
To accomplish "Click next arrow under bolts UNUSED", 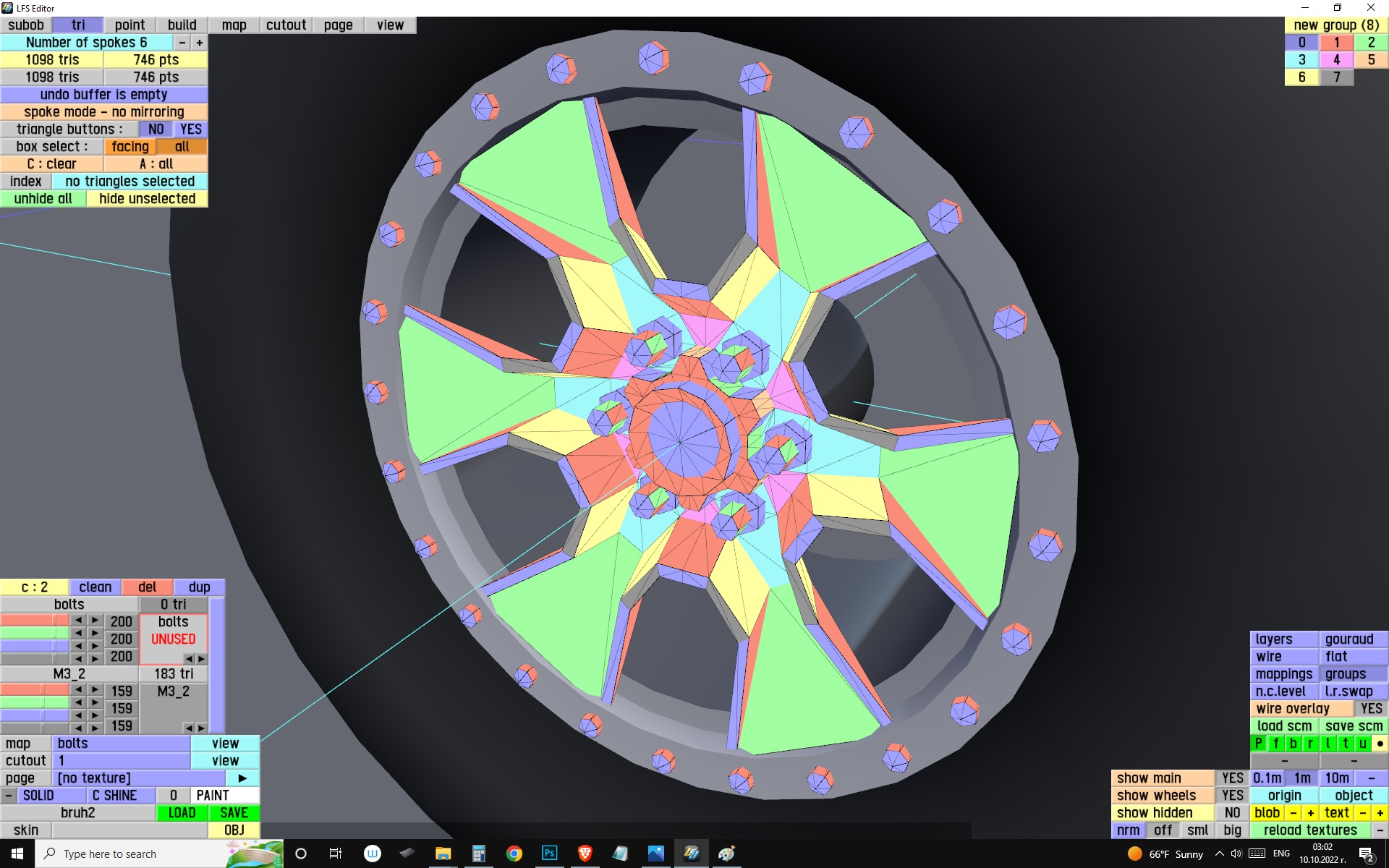I will click(x=202, y=659).
